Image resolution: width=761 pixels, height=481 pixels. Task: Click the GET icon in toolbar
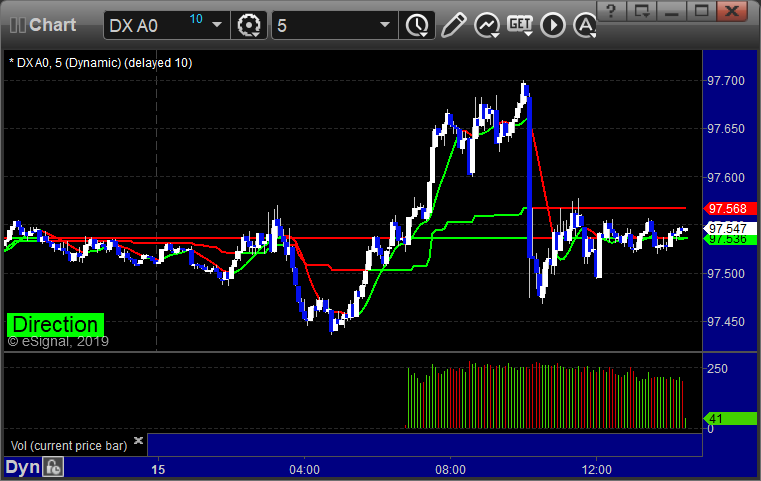click(x=520, y=25)
